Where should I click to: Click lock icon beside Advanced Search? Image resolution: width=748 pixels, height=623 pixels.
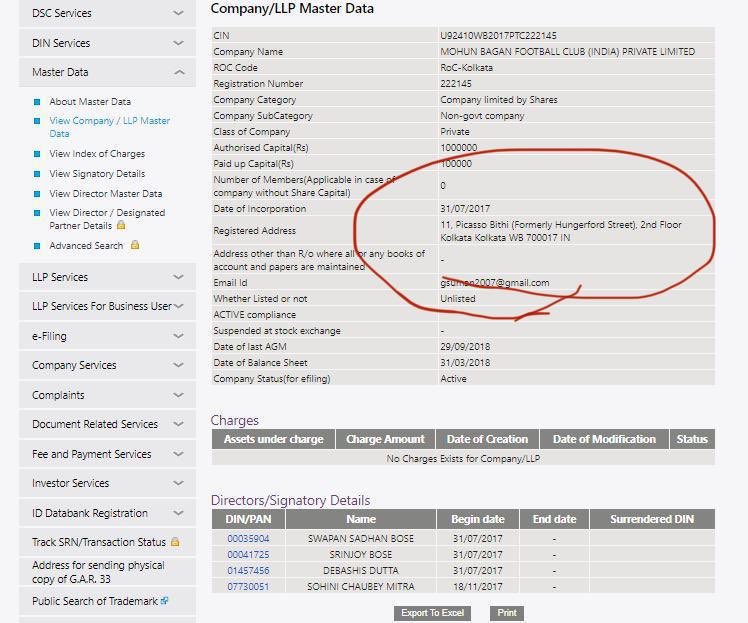pyautogui.click(x=135, y=245)
